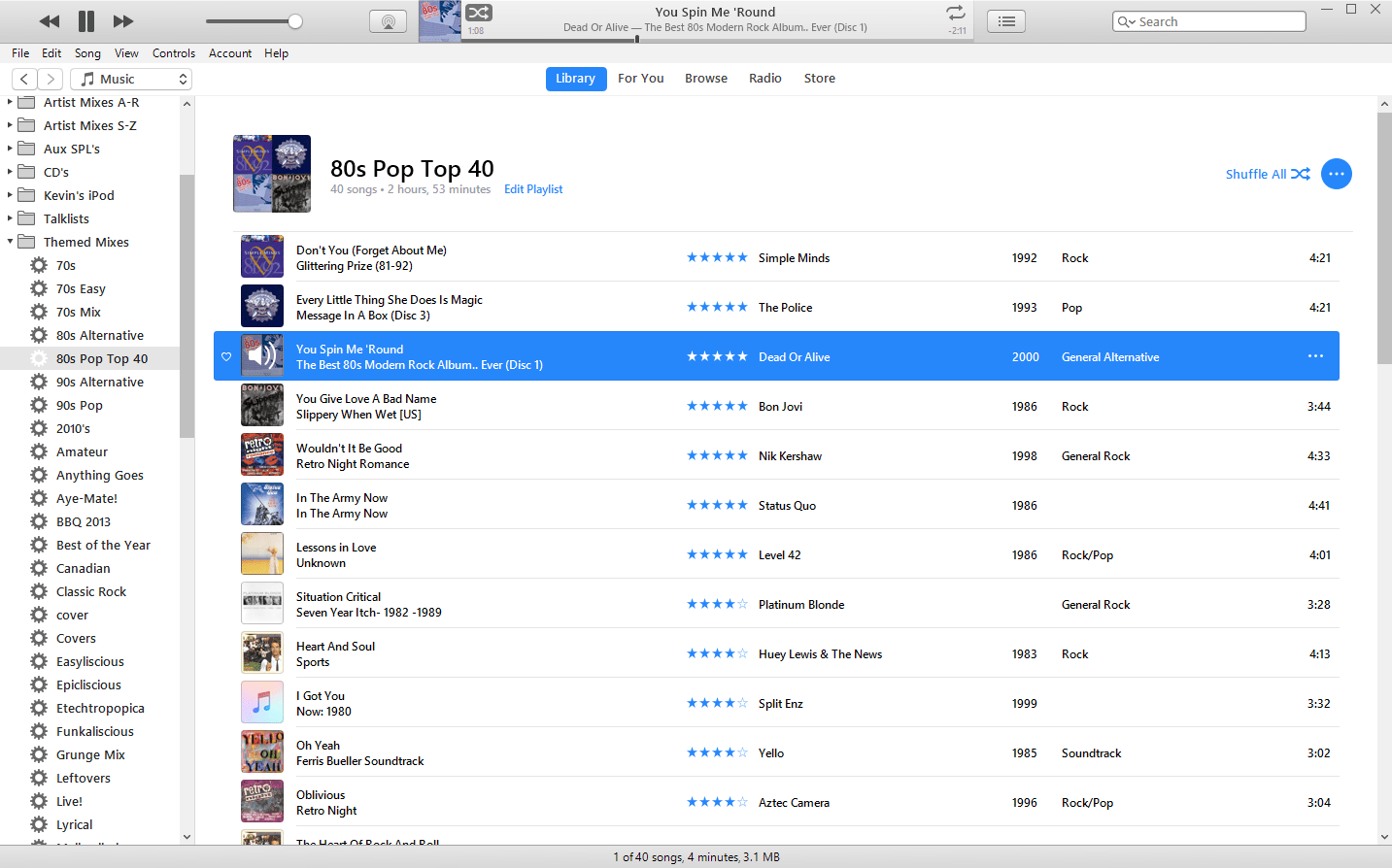Click the 80s Pop Top 40 playlist artwork
This screenshot has height=868, width=1392.
pos(272,174)
